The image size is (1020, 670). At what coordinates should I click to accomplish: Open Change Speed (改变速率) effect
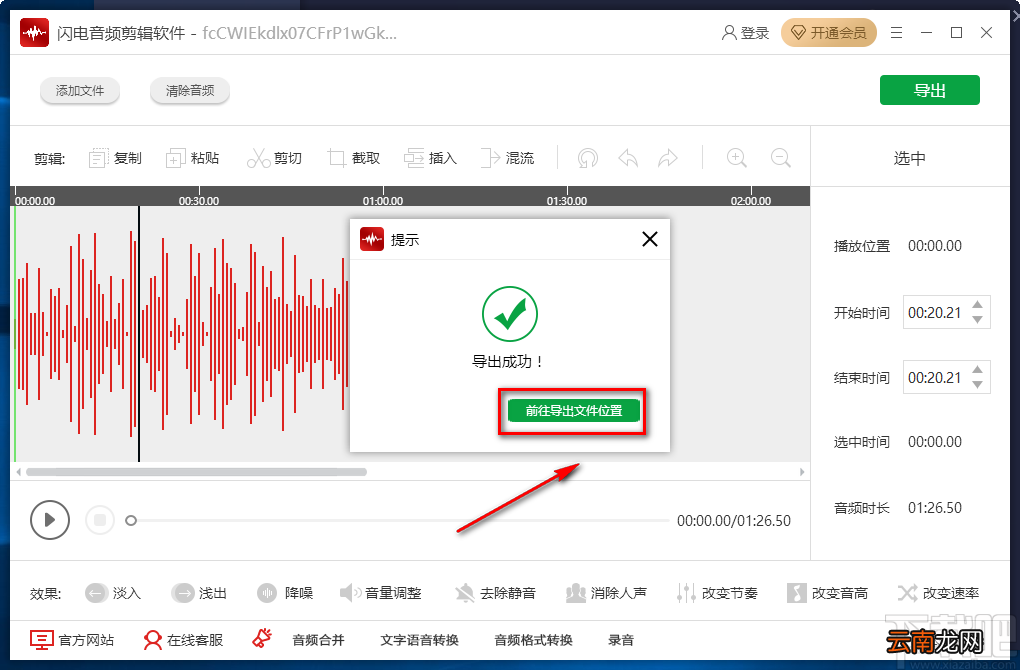938,593
